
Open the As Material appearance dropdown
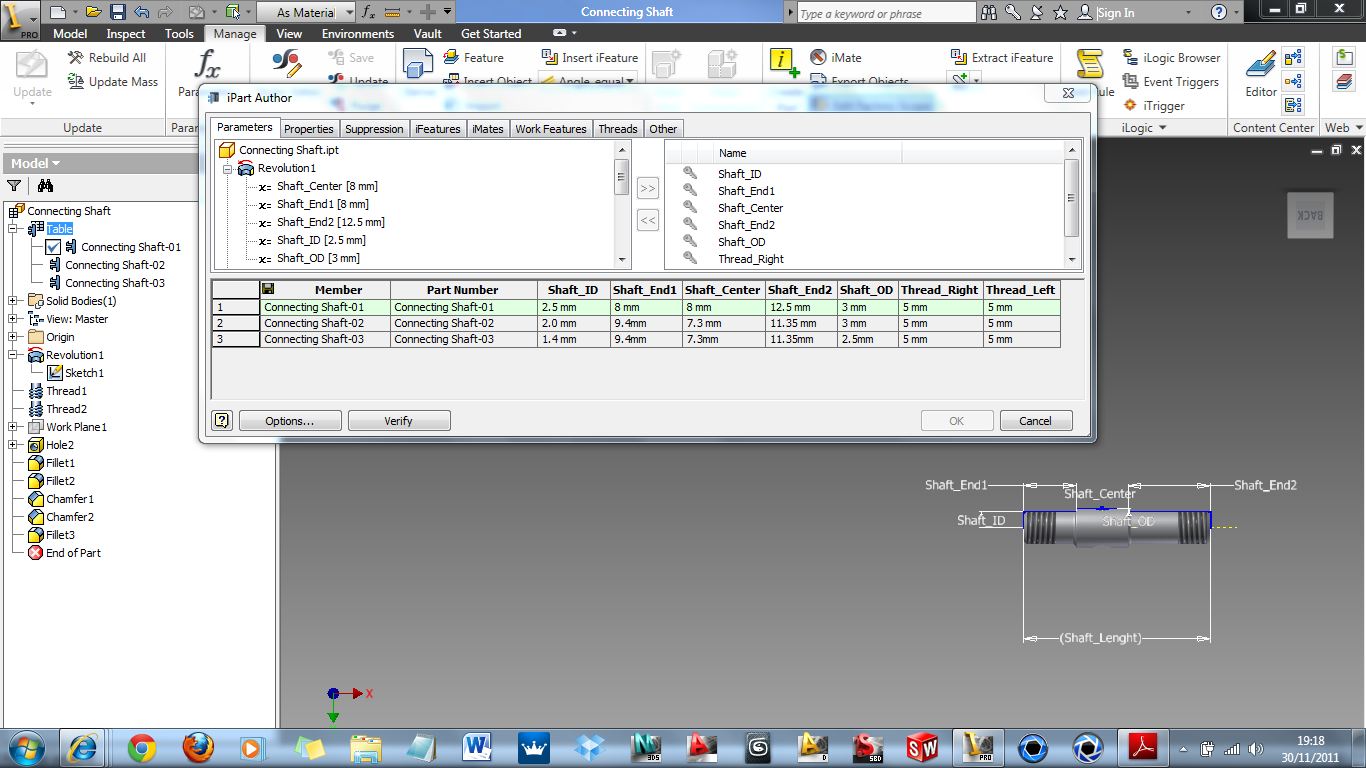[347, 12]
